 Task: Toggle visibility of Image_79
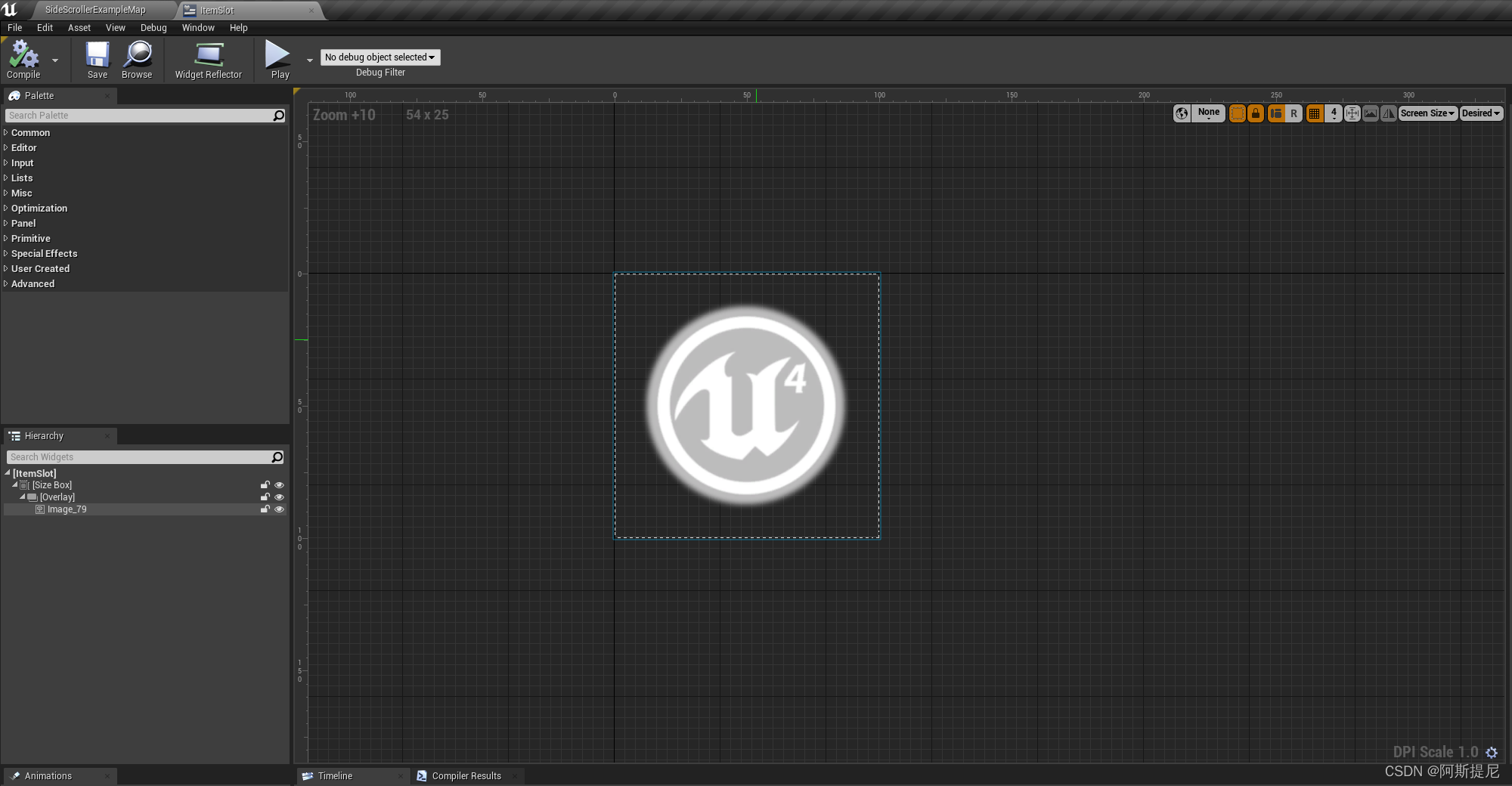click(279, 509)
